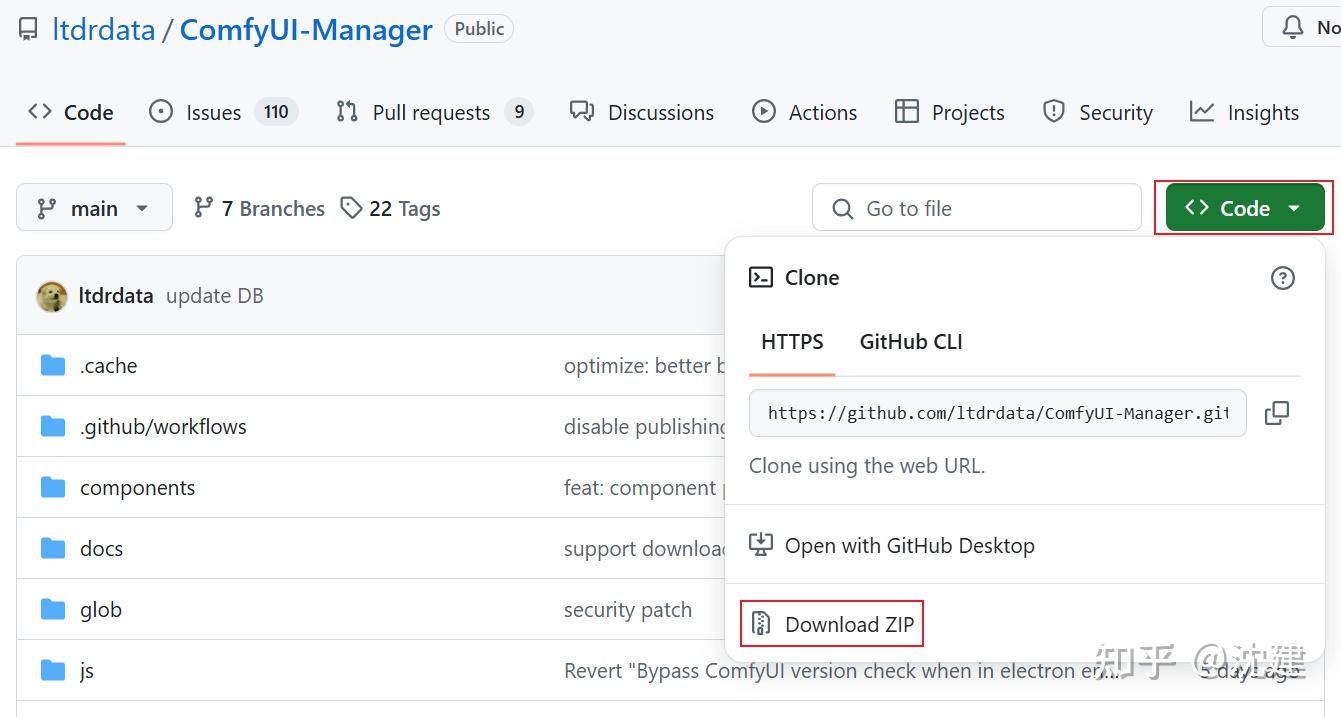Screen dimensions: 1341x717
Task: Click ltdrdata's avatar image
Action: pos(52,296)
